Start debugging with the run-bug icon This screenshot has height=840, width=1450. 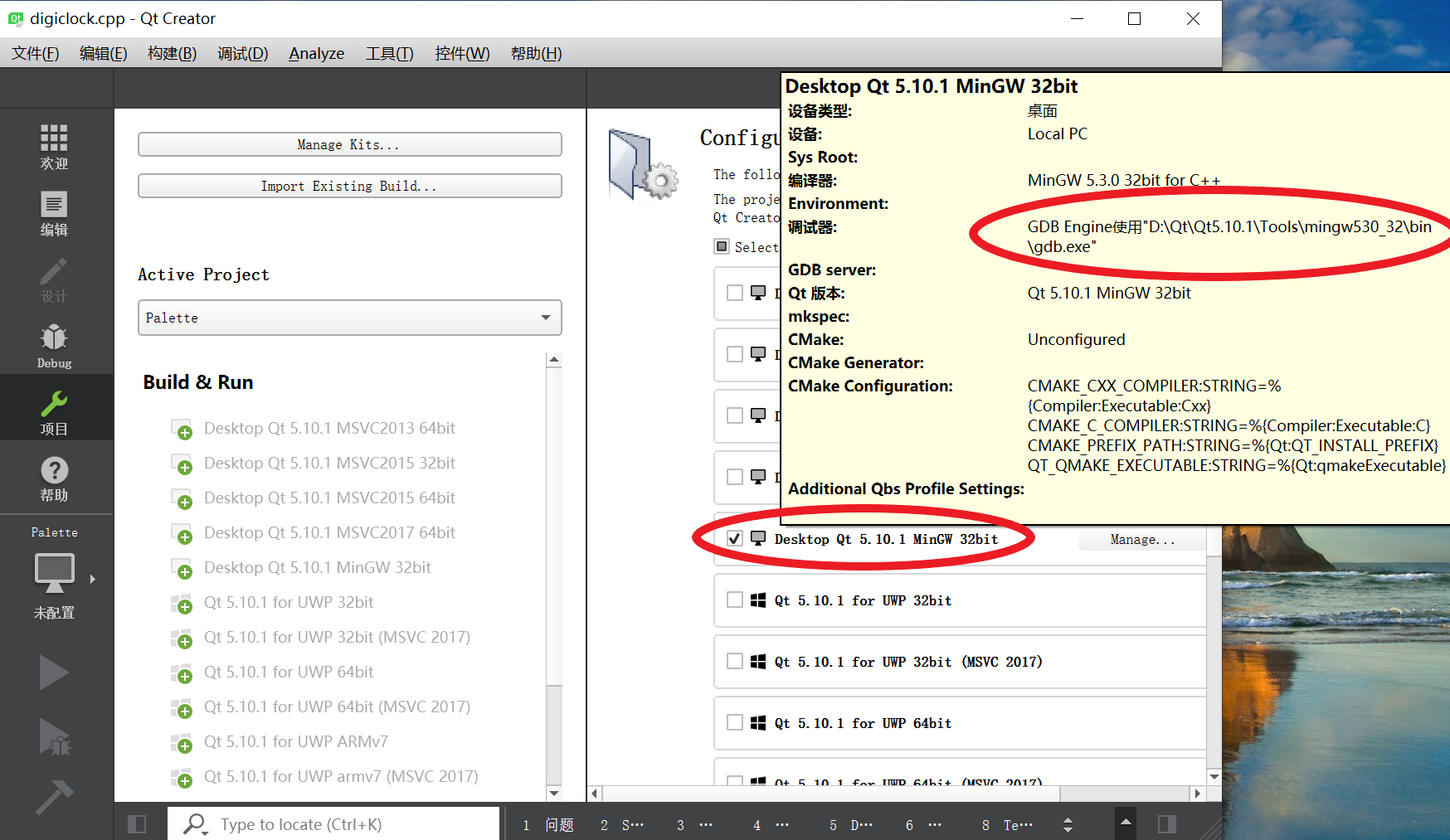(x=54, y=736)
